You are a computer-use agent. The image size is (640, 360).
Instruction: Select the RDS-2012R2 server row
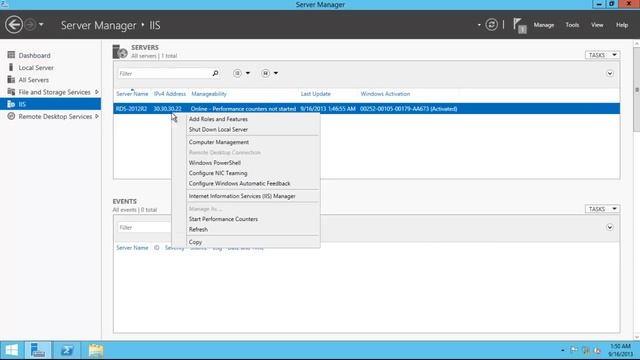(x=367, y=109)
